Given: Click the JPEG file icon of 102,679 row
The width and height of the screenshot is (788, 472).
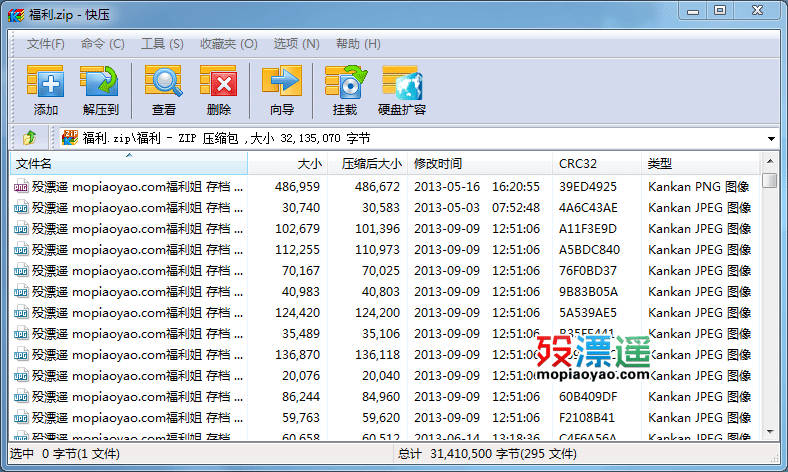Looking at the screenshot, I should tap(21, 229).
